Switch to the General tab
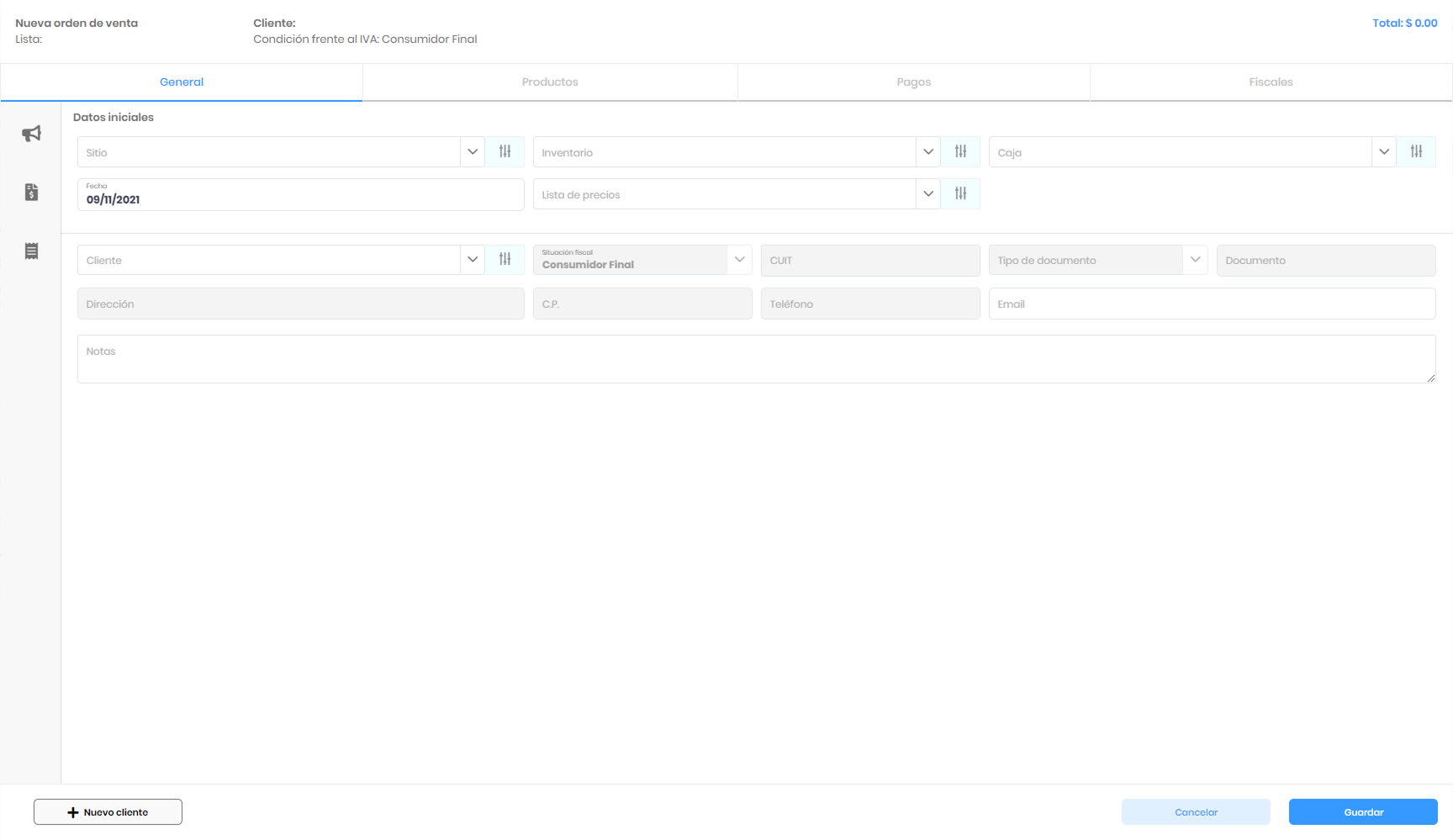Viewport: 1453px width, 840px height. [x=182, y=82]
